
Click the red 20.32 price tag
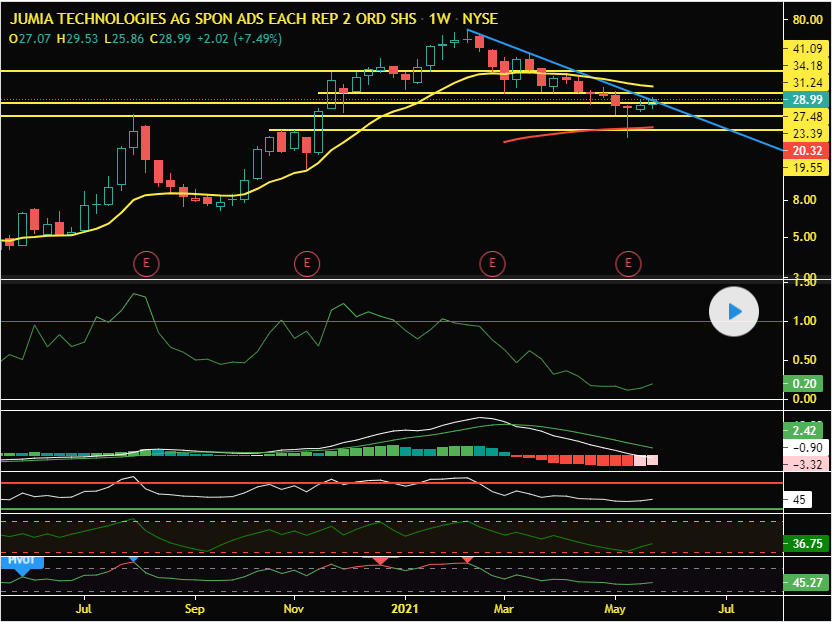tap(807, 151)
